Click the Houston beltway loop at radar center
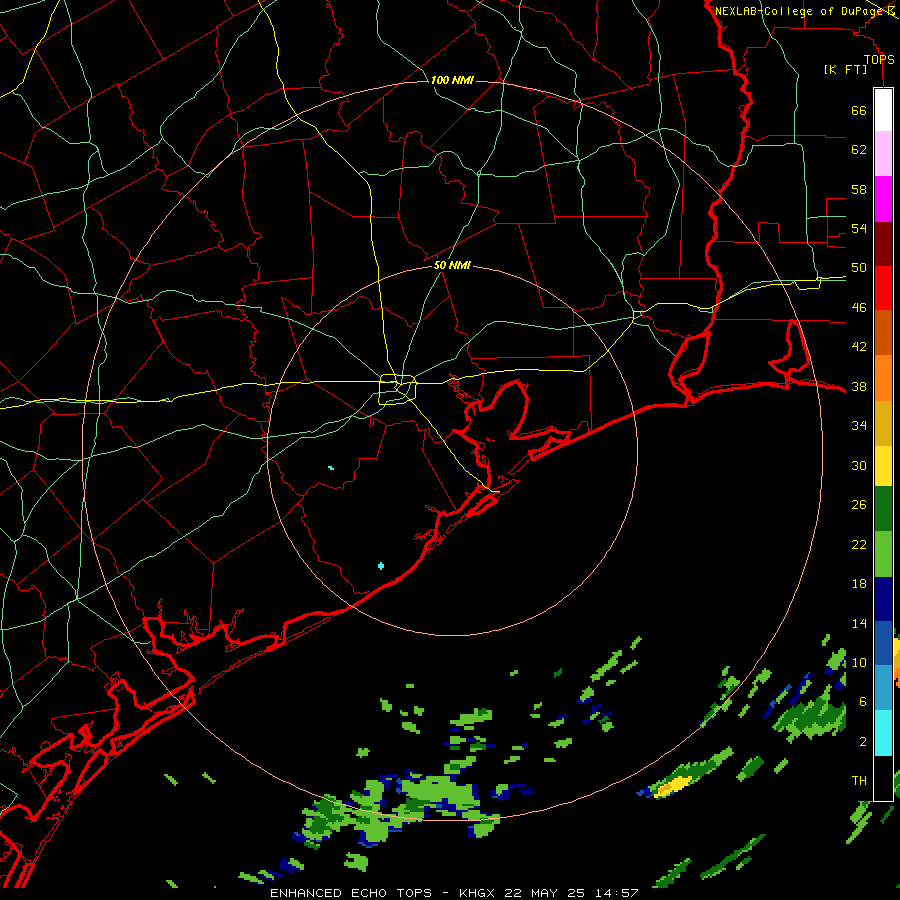This screenshot has width=900, height=900. [x=398, y=389]
